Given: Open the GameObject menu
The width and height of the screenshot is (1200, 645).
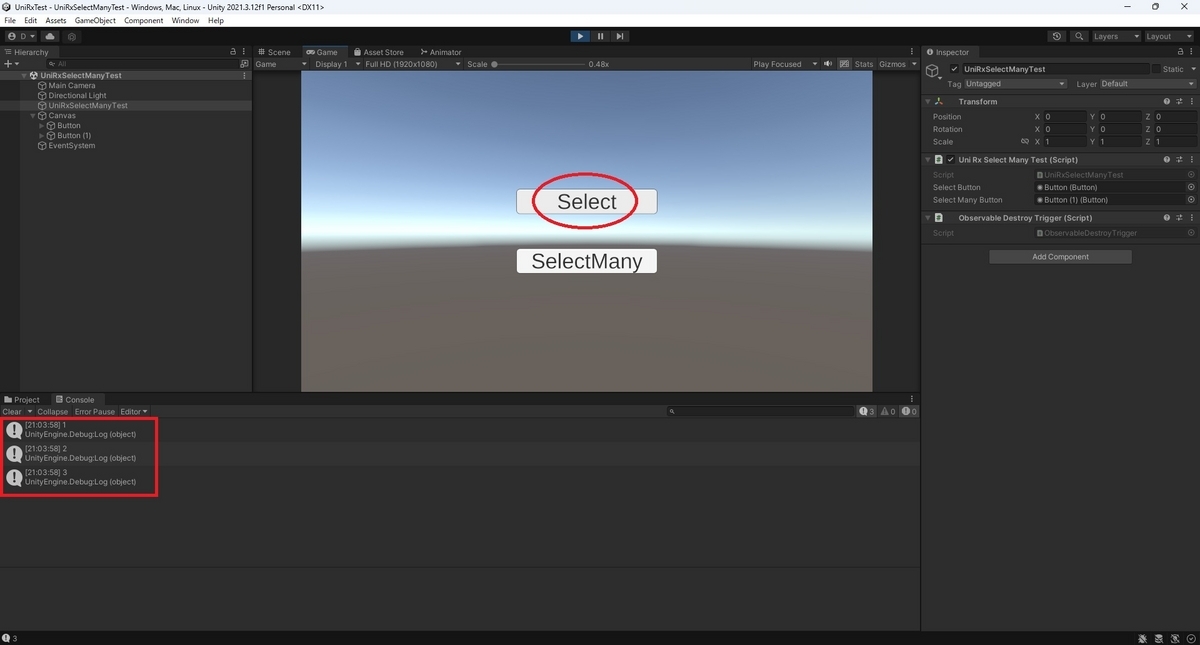Looking at the screenshot, I should (x=95, y=20).
